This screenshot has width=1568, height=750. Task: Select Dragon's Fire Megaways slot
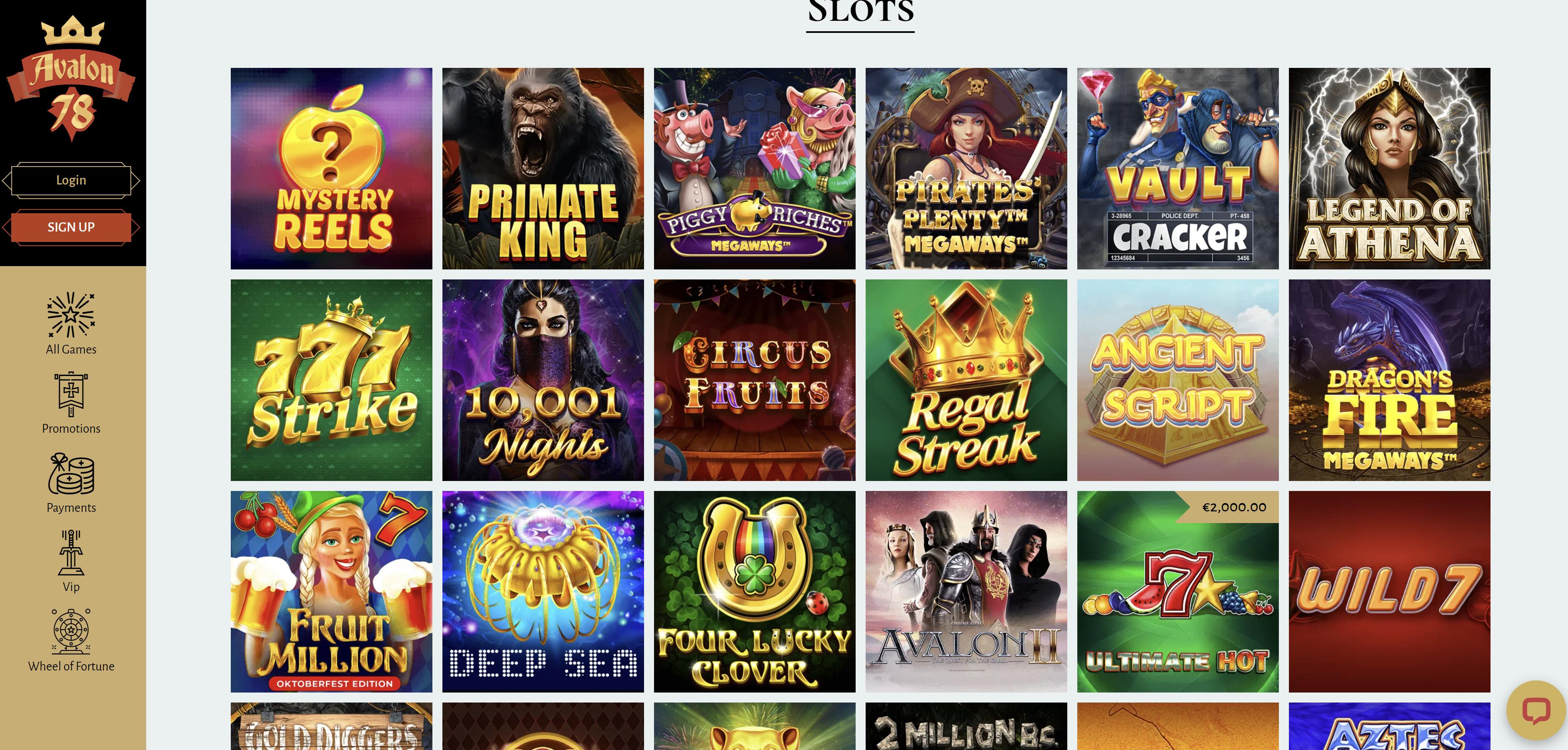click(1390, 380)
